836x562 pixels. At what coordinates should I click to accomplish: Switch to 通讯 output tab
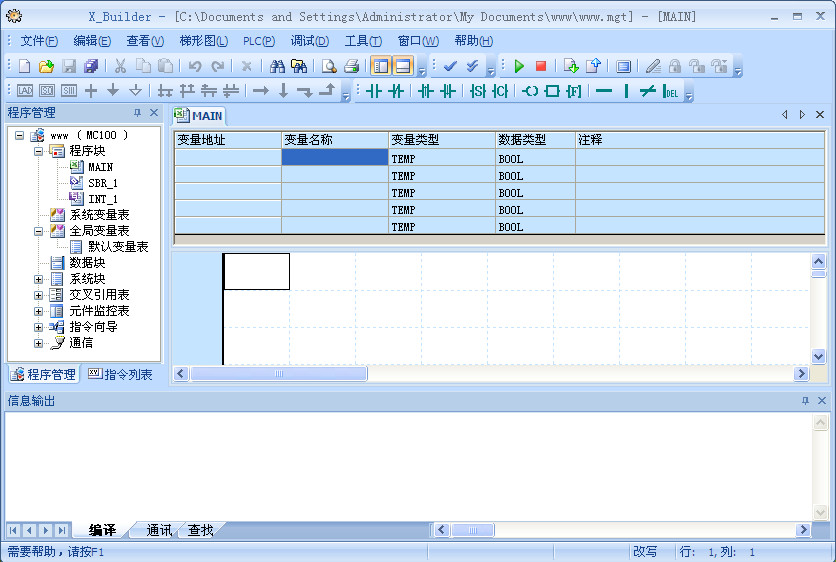pos(159,530)
